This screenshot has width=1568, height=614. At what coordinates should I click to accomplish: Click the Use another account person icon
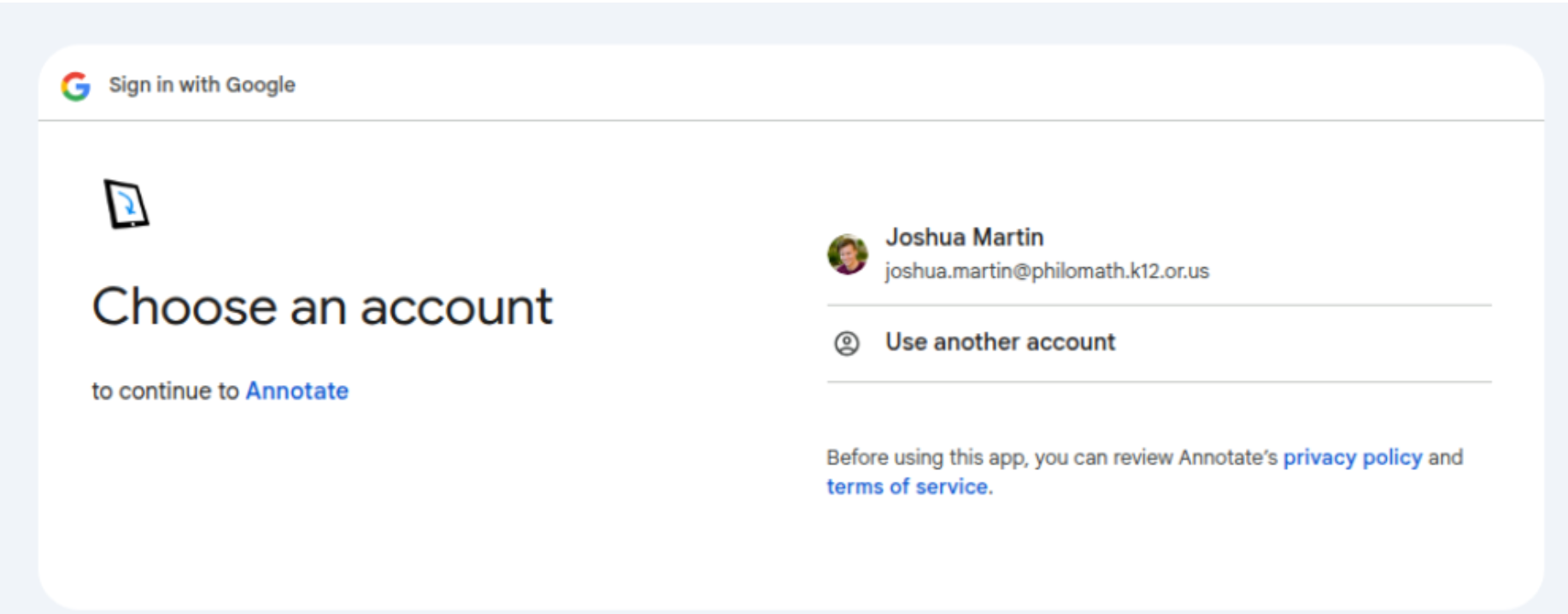847,343
